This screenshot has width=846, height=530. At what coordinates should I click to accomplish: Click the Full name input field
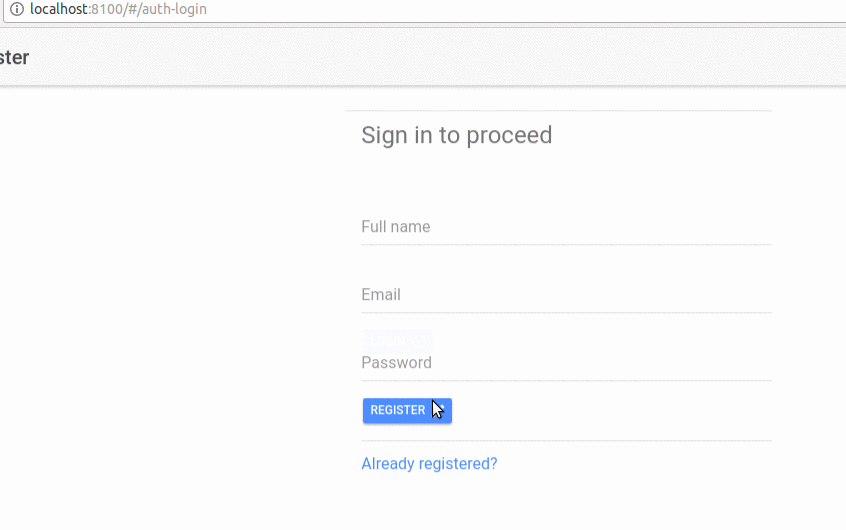point(566,227)
